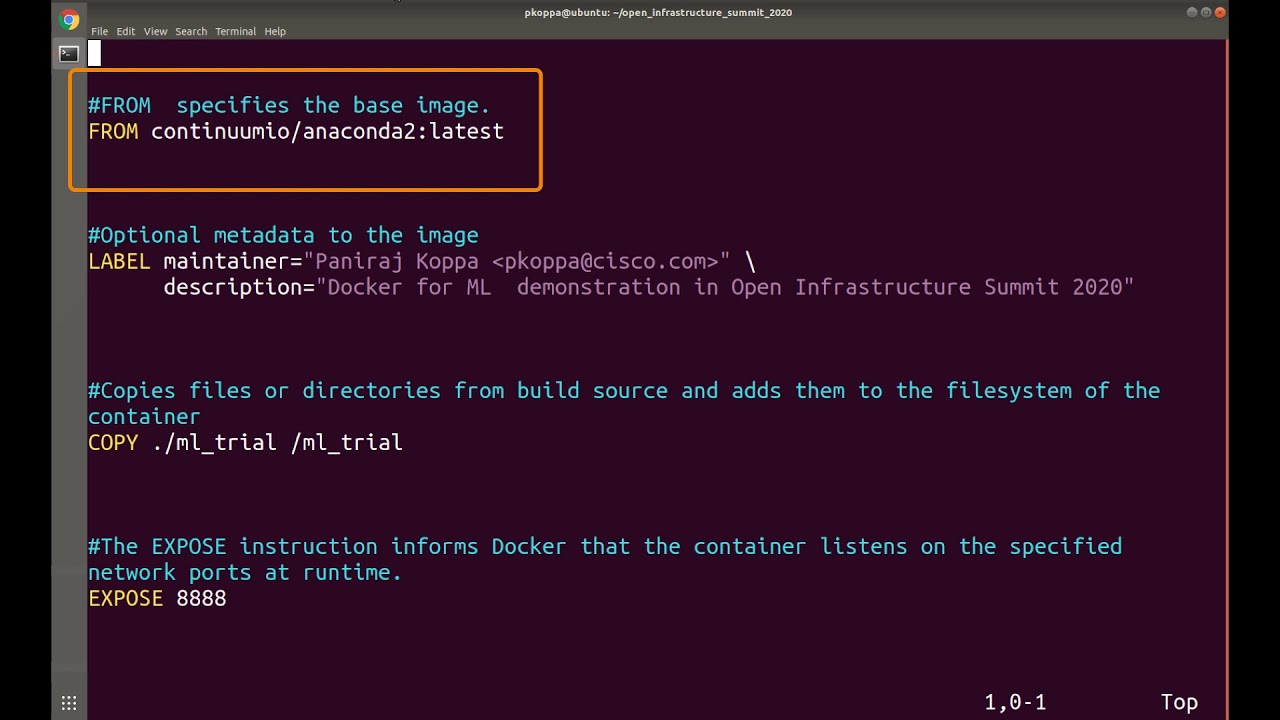Click the FROM keyword before continuumio
Viewport: 1280px width, 720px height.
pyautogui.click(x=113, y=131)
